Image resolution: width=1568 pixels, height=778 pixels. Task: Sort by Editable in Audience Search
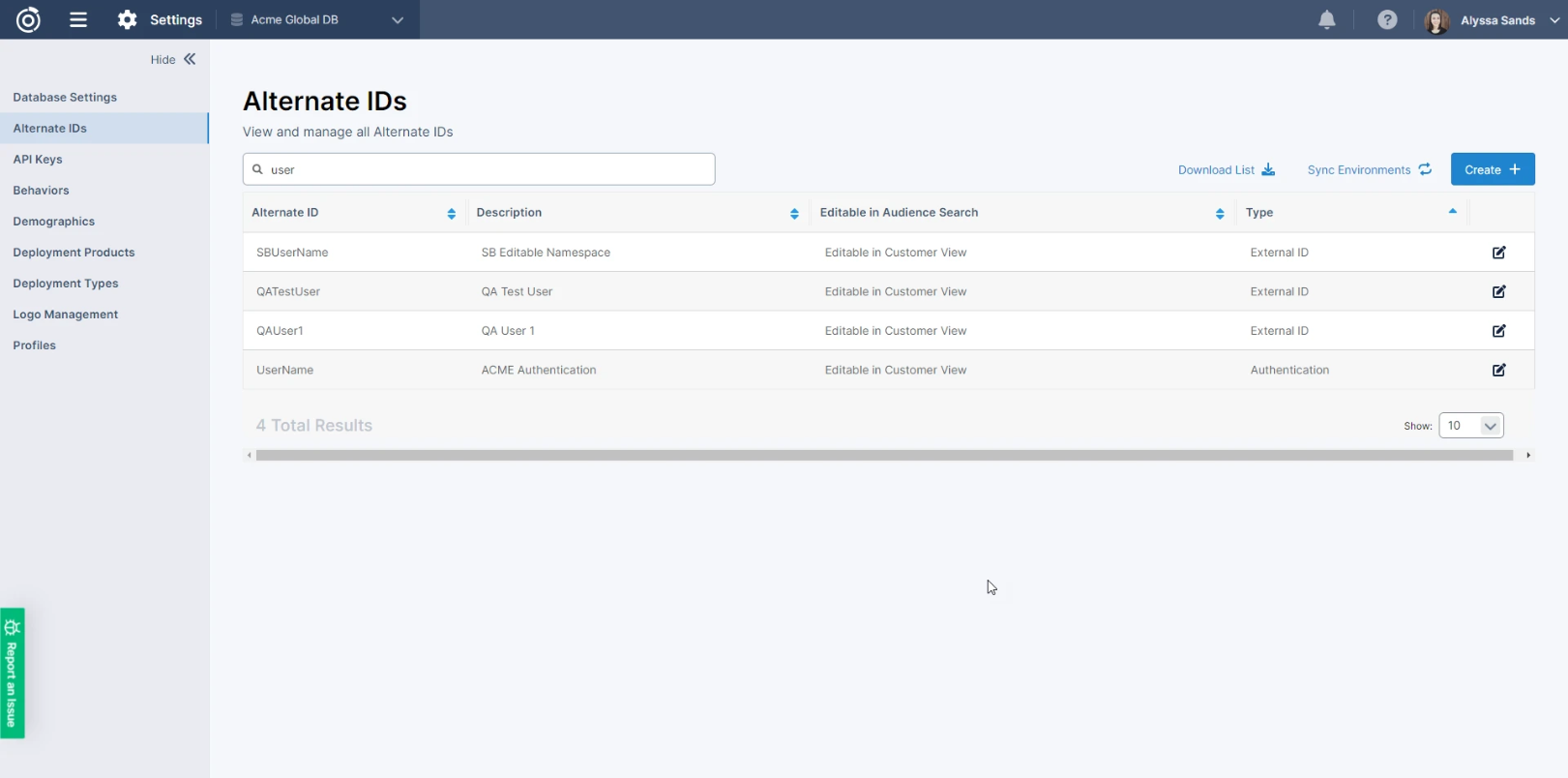(1219, 213)
